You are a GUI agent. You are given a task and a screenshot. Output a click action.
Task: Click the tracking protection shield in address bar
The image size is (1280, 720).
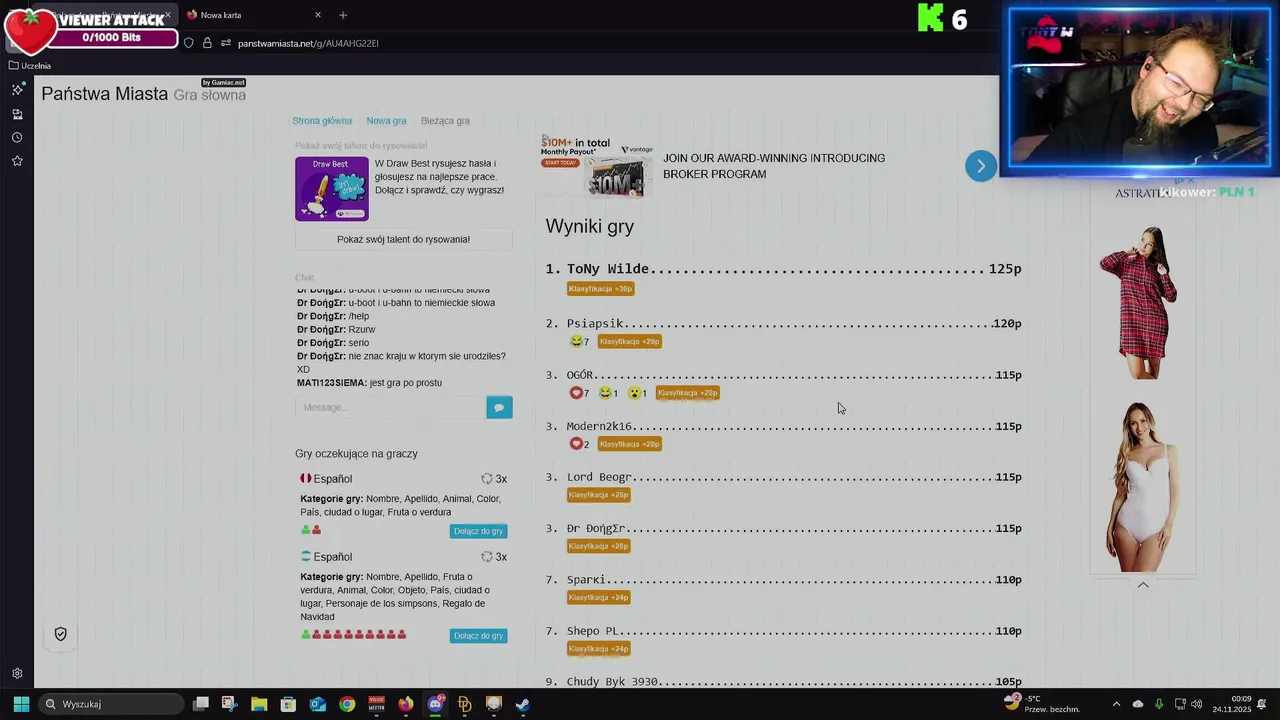tap(188, 43)
